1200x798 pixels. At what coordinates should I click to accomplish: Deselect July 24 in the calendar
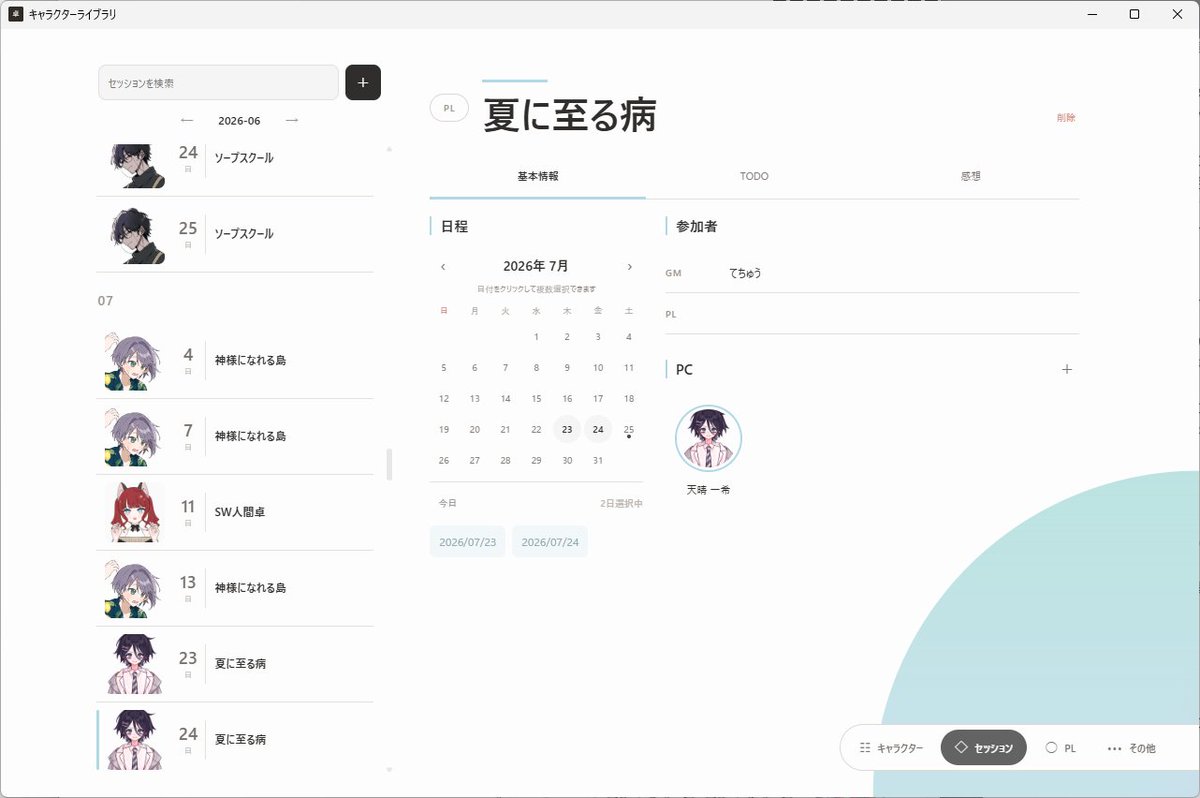pyautogui.click(x=598, y=429)
